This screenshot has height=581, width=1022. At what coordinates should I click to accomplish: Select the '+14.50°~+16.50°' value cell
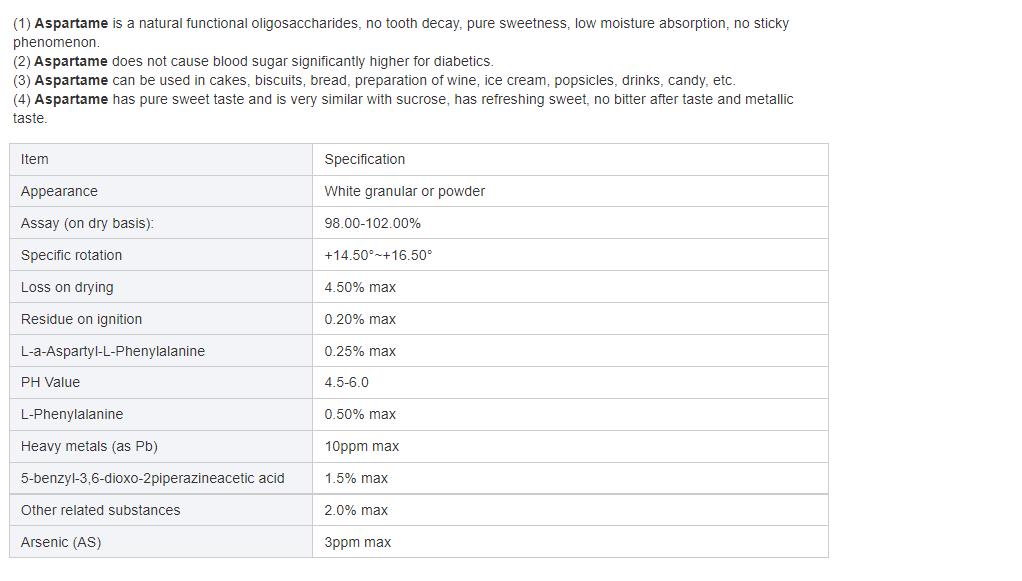click(379, 255)
